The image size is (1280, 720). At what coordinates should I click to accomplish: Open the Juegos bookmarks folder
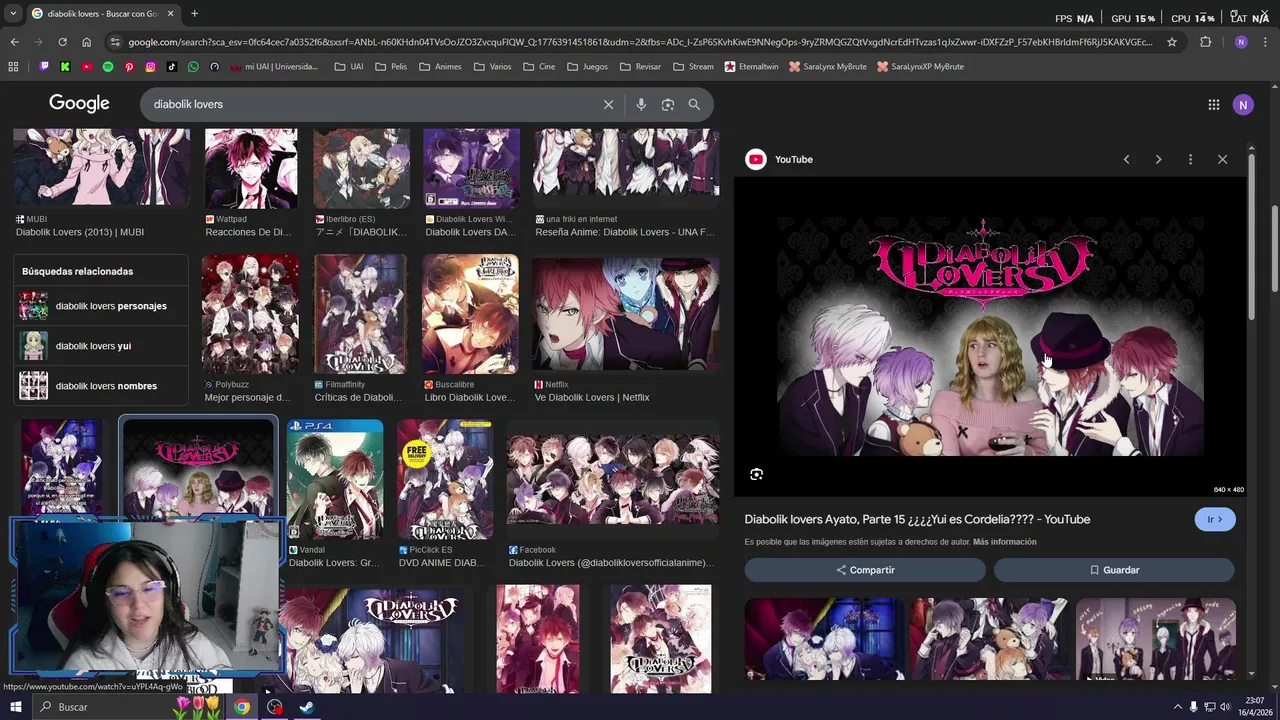point(586,67)
